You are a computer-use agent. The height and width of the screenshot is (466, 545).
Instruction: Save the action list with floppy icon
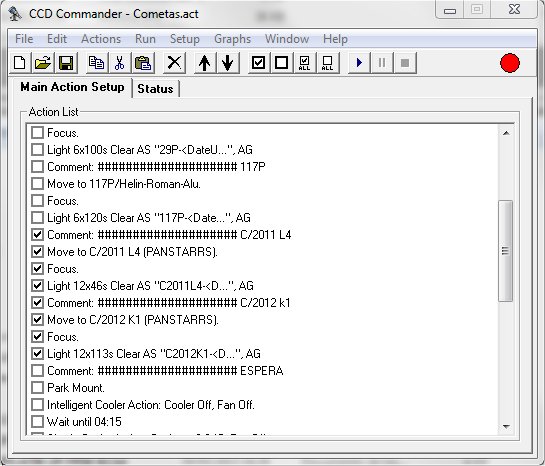66,63
